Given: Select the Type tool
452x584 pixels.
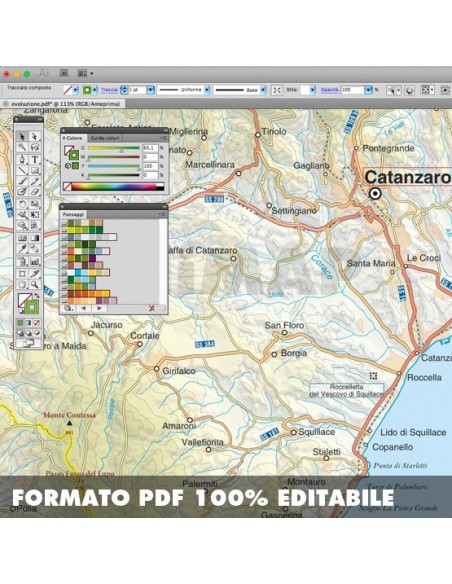Looking at the screenshot, I should [x=35, y=159].
